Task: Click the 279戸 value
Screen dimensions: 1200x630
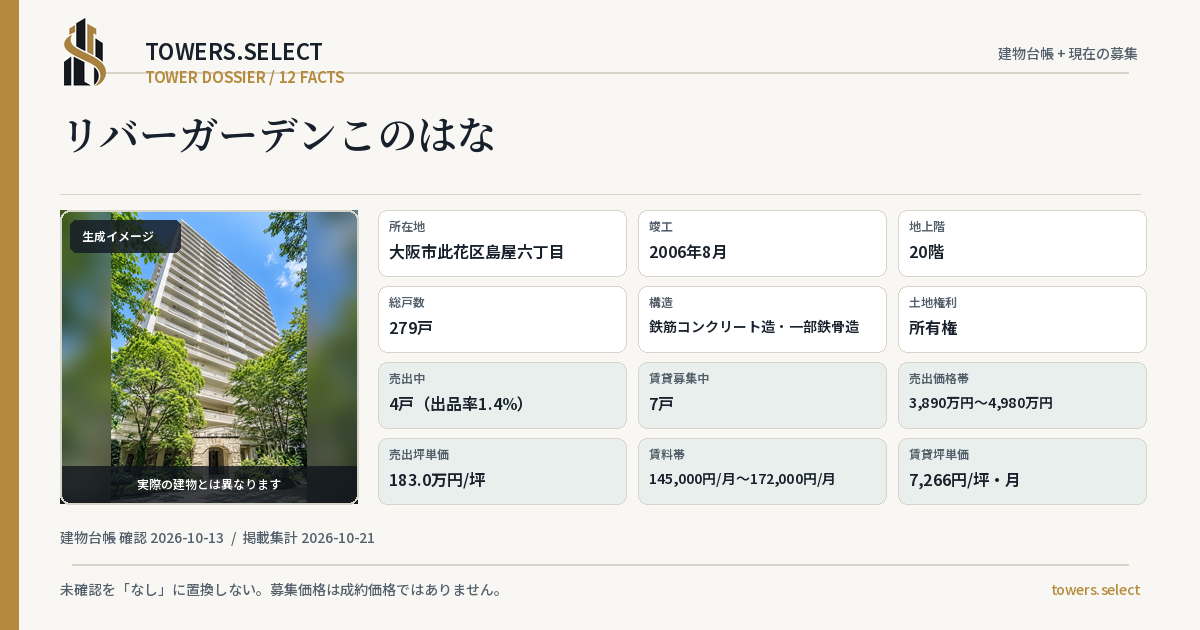Action: [411, 328]
